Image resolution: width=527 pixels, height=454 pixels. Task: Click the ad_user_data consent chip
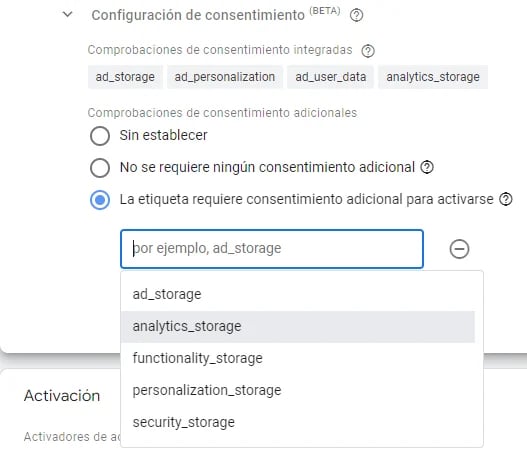tap(330, 77)
